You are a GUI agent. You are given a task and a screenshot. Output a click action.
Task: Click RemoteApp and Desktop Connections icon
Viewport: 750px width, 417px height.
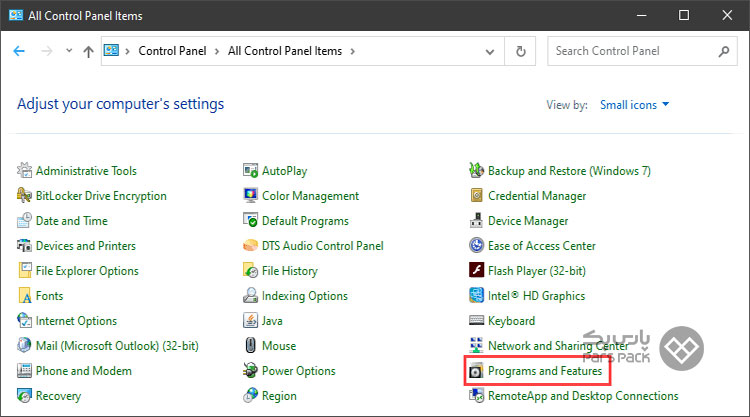pyautogui.click(x=476, y=395)
